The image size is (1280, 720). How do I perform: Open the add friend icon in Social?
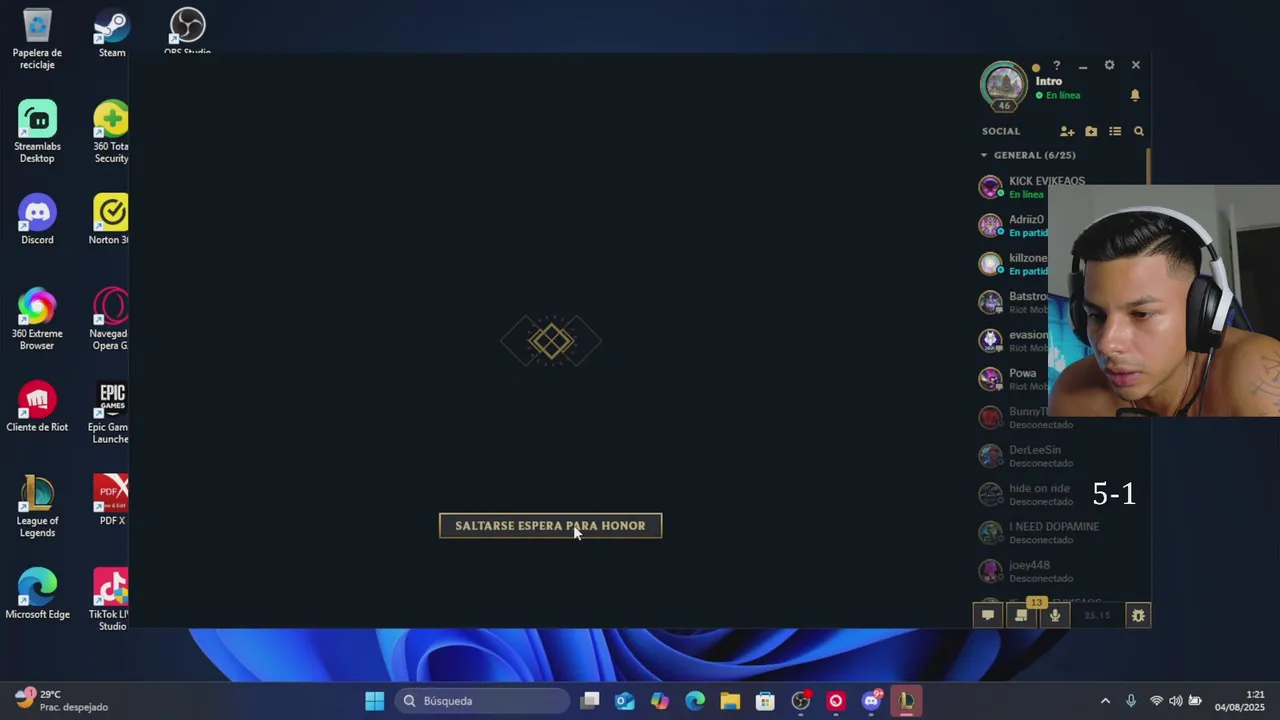1067,131
